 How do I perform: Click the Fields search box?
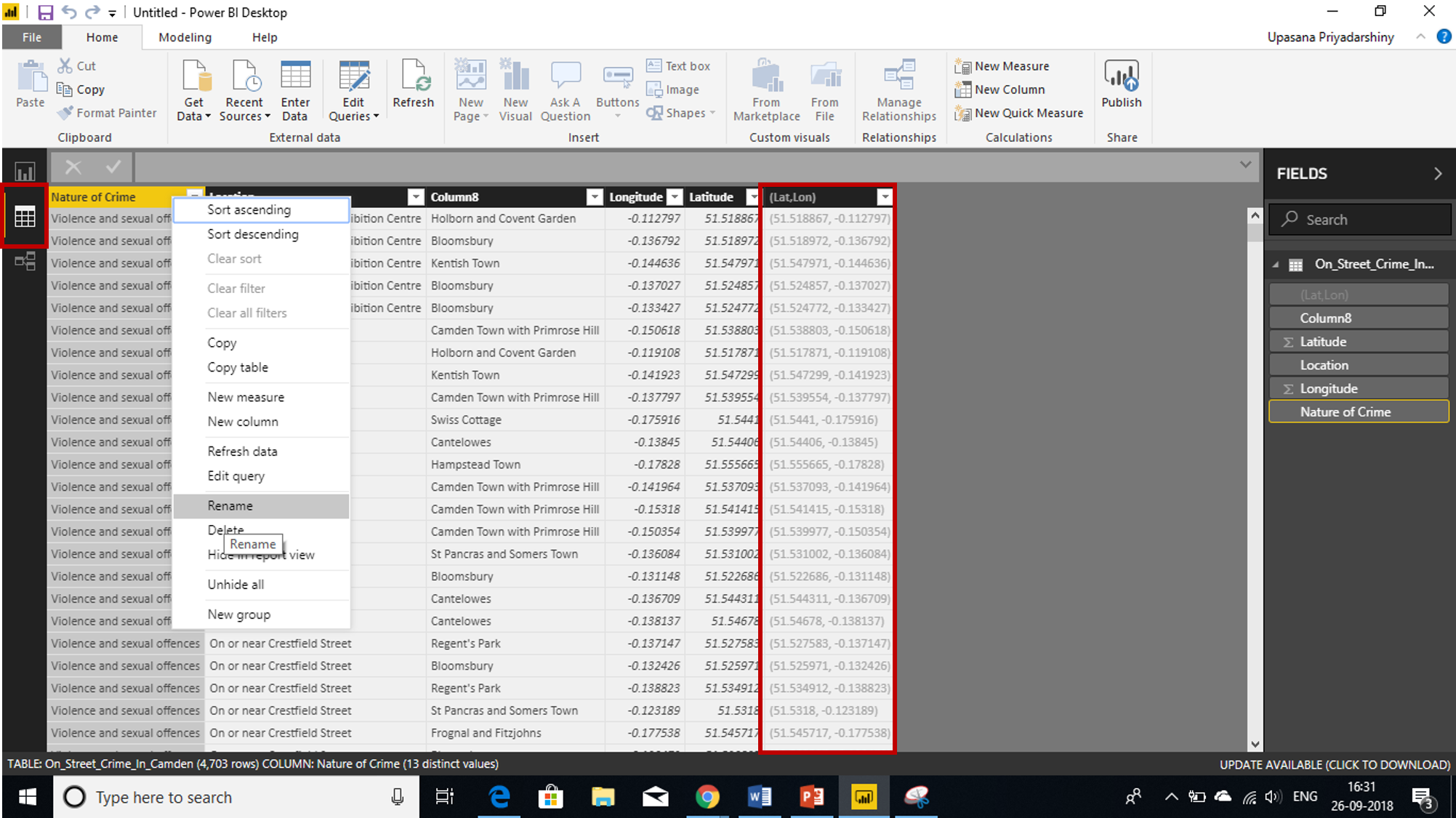tap(1359, 220)
